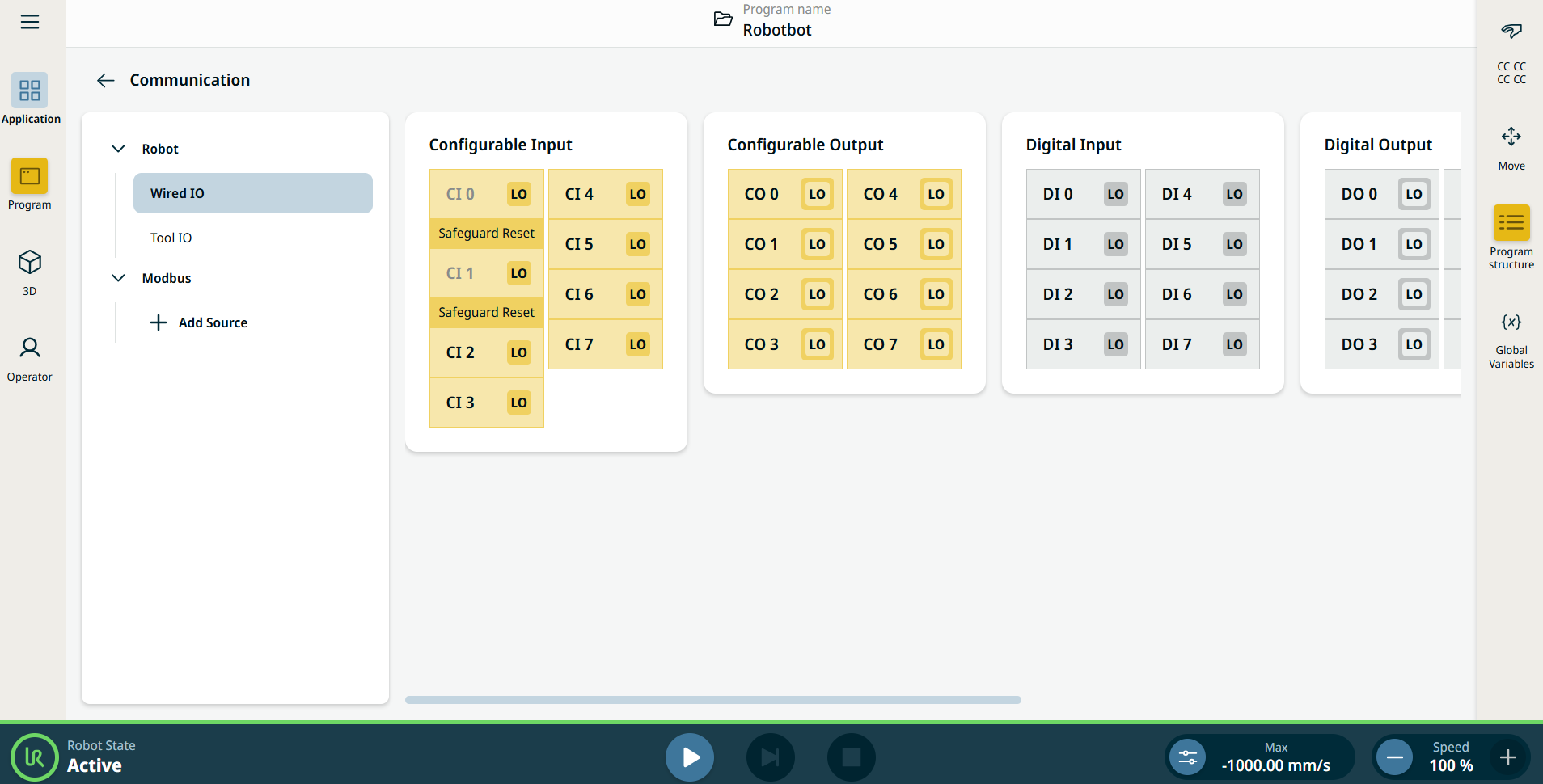Select the Wired IO item
The width and height of the screenshot is (1543, 784).
coord(252,193)
